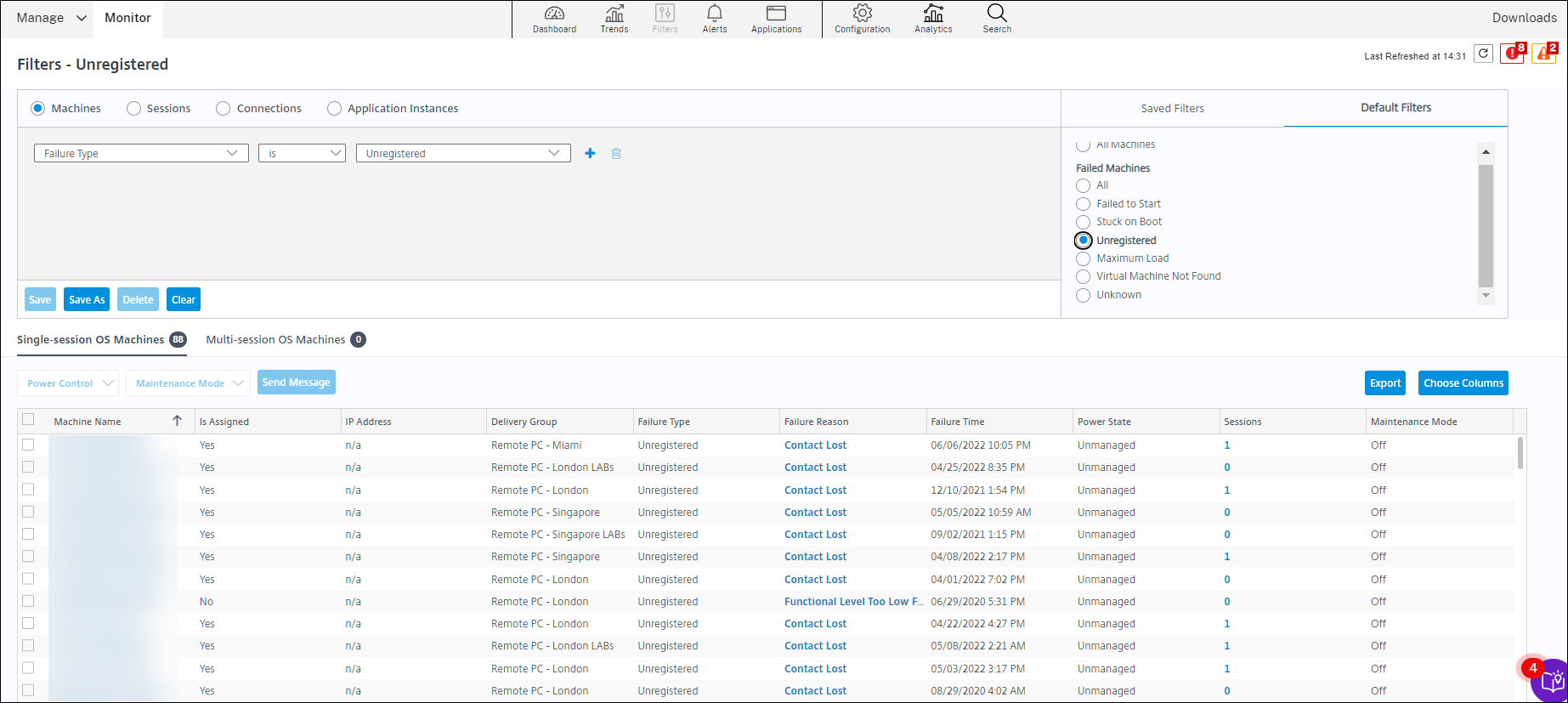Open Functional Level Too Low failure reason

tap(853, 601)
